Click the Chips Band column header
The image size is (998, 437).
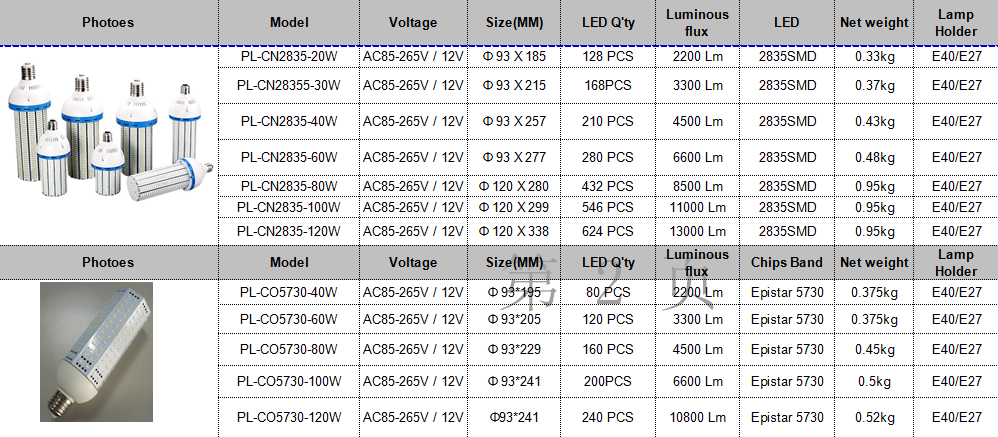pos(787,262)
